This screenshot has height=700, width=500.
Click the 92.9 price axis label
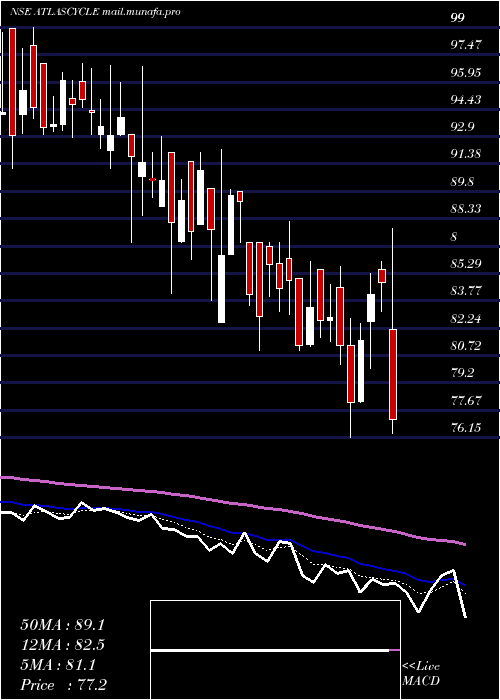462,127
